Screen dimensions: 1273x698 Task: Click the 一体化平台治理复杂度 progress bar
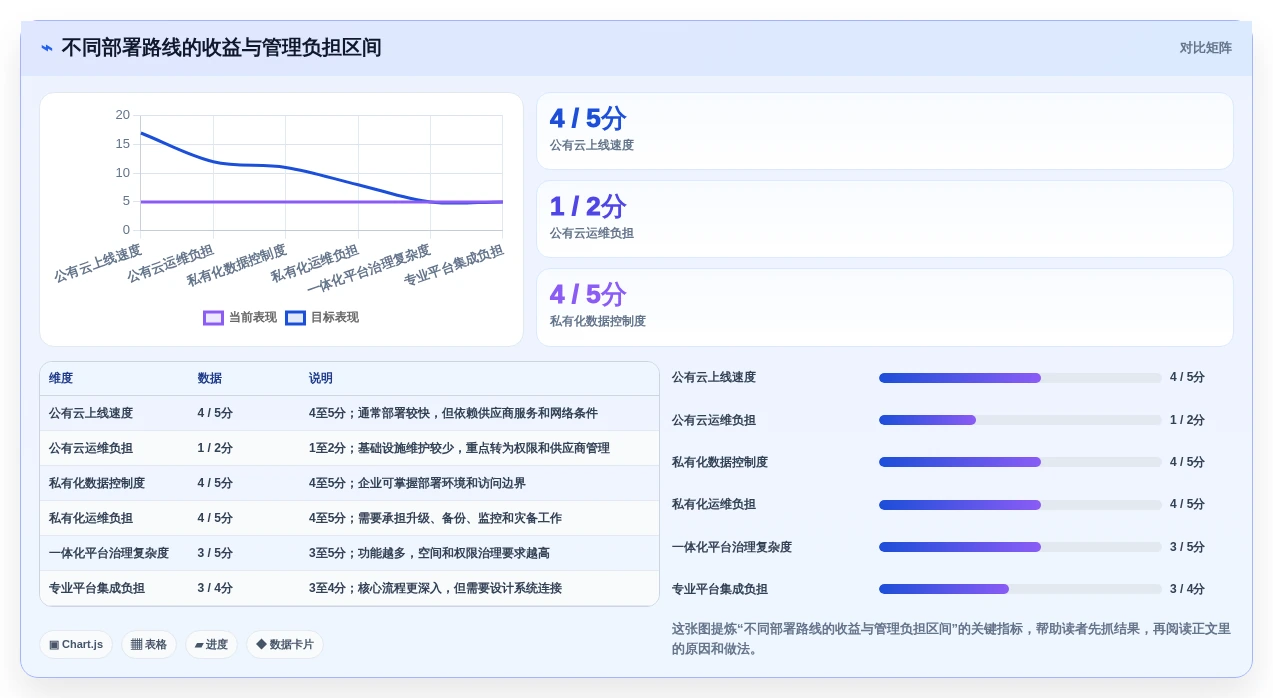1020,547
